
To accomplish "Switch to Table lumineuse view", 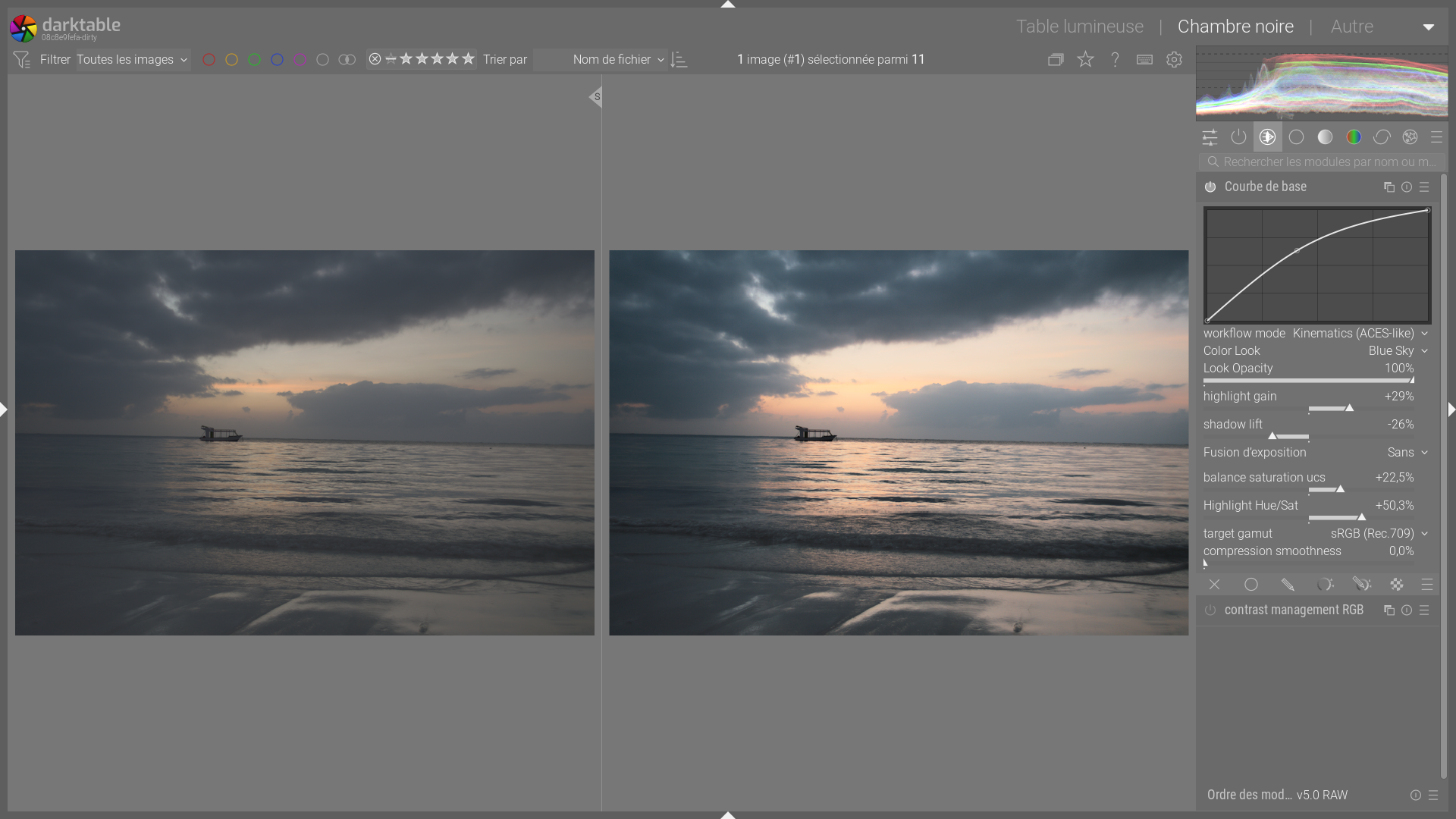I will (x=1079, y=27).
